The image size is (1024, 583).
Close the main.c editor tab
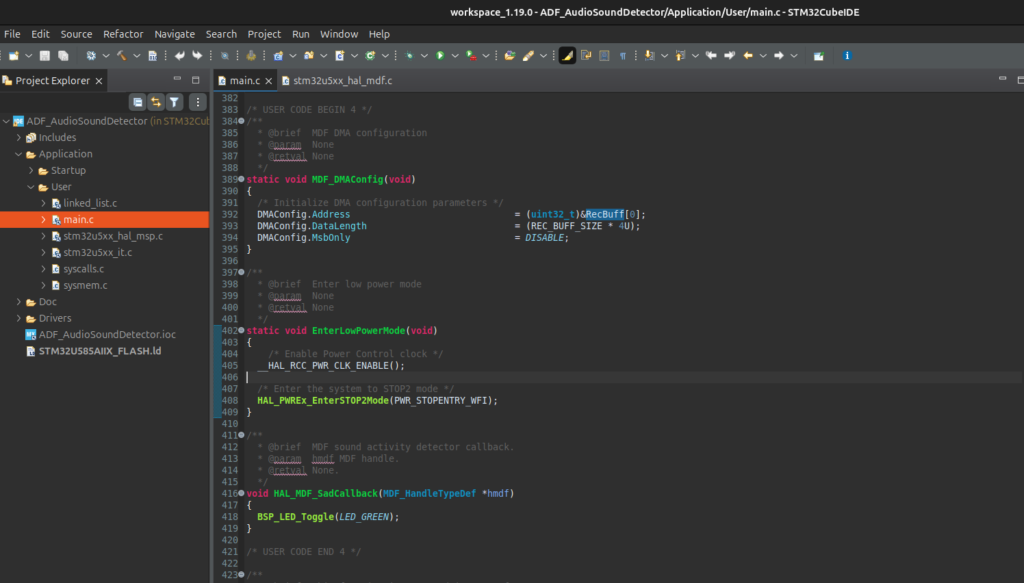point(269,80)
